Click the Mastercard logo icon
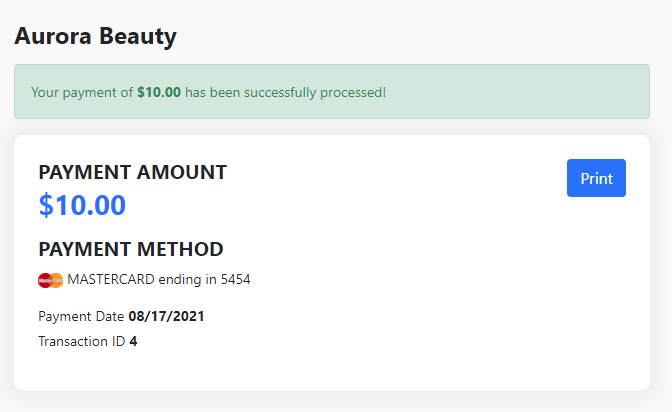The height and width of the screenshot is (412, 672). pos(50,280)
